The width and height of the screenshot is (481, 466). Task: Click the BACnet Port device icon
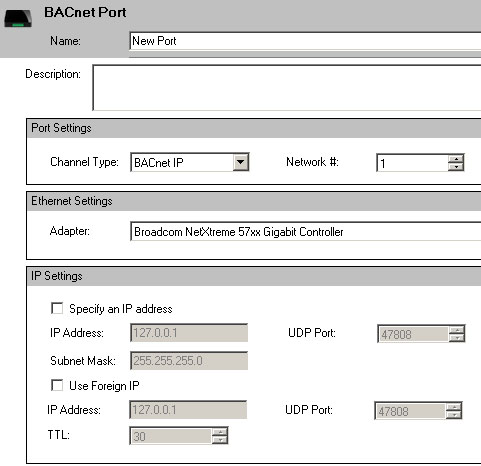(18, 18)
